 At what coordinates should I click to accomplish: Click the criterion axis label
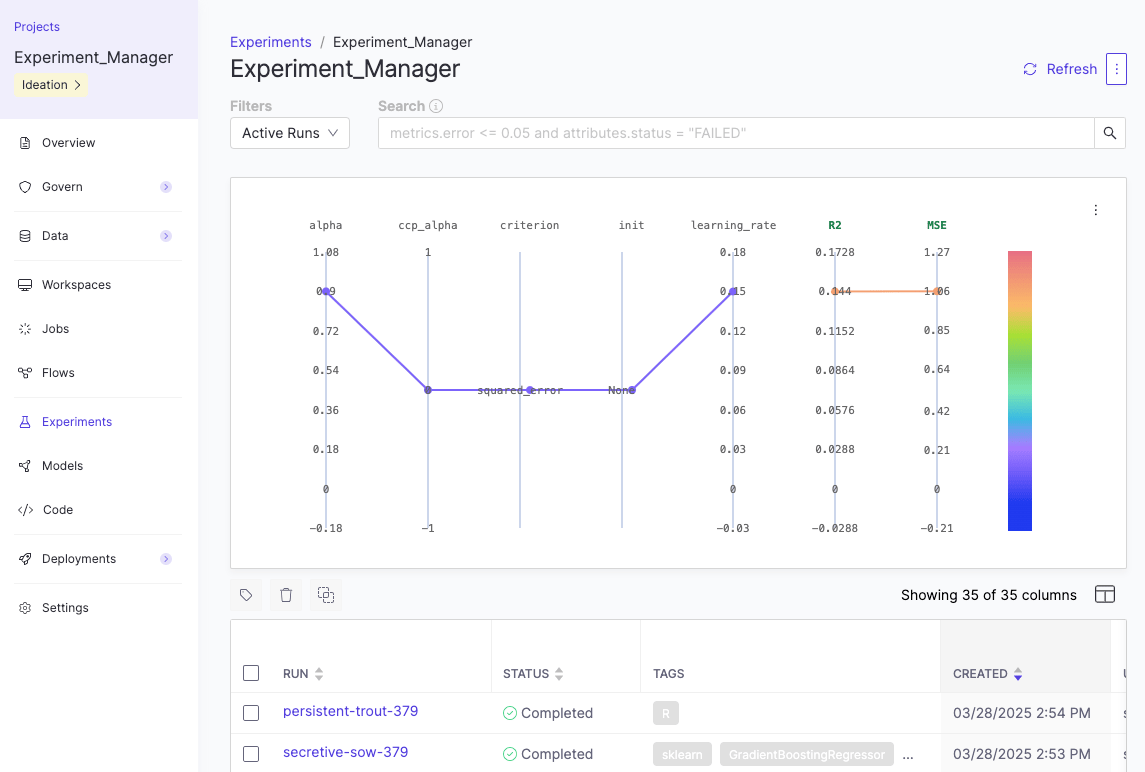tap(529, 225)
